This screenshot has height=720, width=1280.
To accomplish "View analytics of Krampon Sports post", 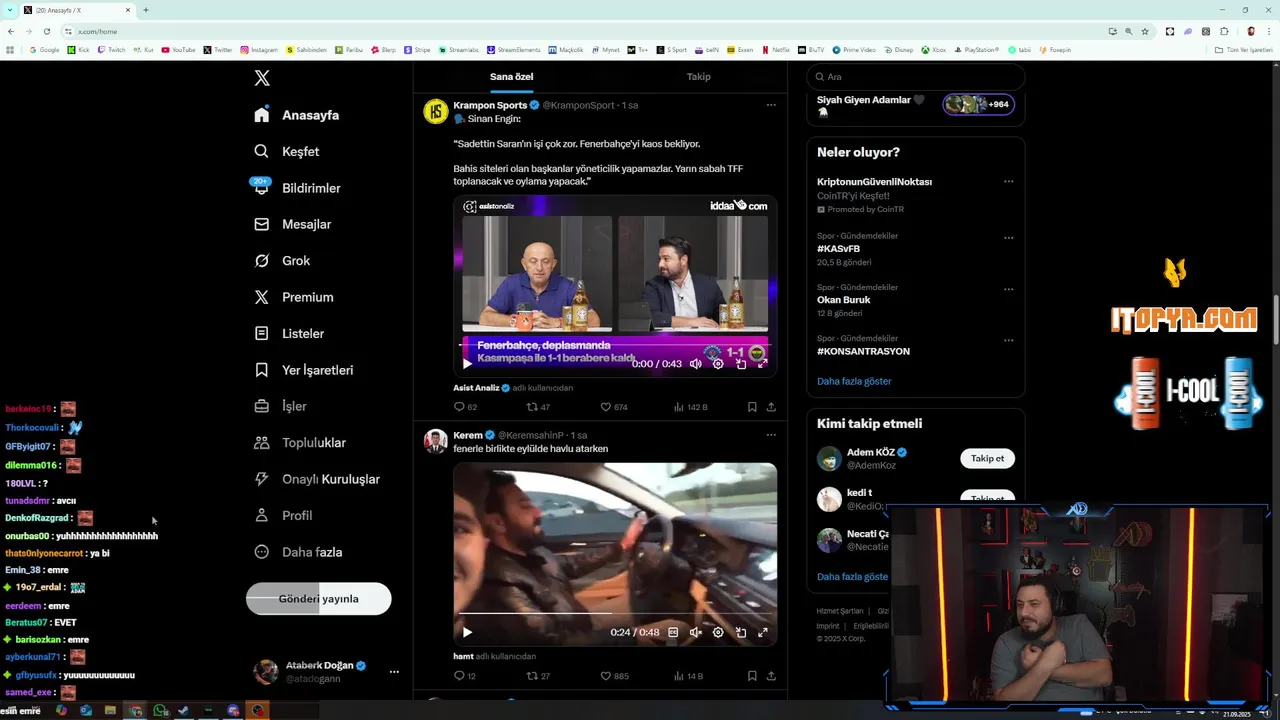I will pos(690,407).
